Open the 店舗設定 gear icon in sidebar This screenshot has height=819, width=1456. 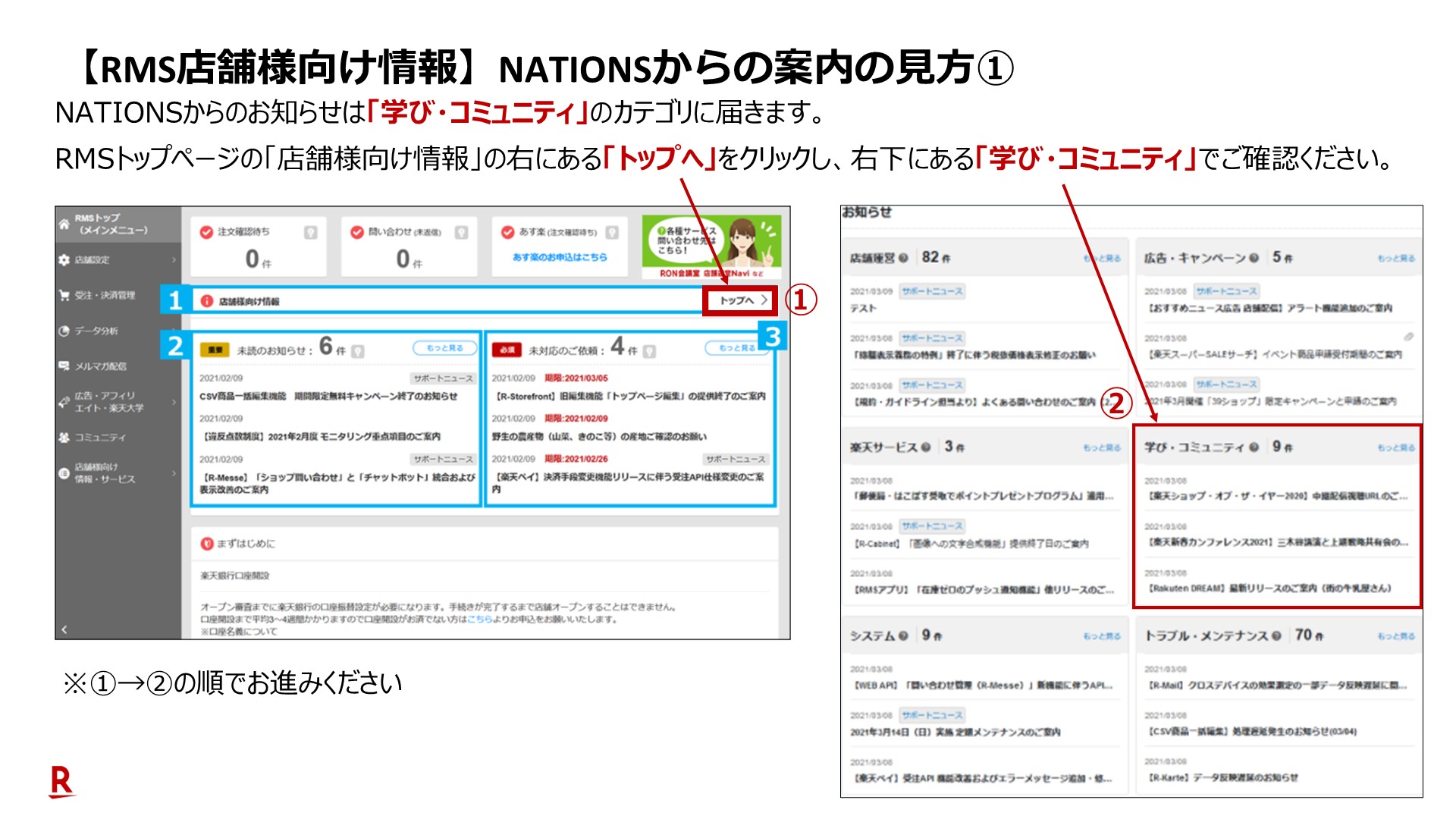[64, 259]
